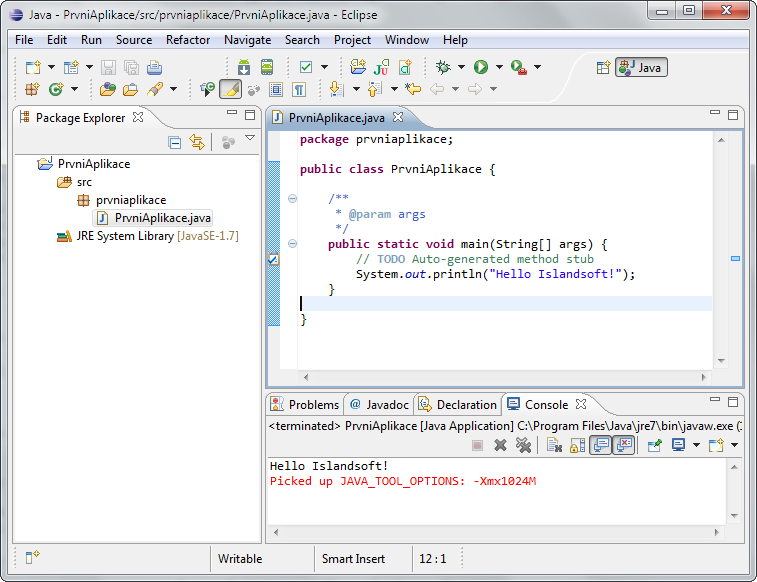Open the New Java Class dropdown arrow

(74, 89)
